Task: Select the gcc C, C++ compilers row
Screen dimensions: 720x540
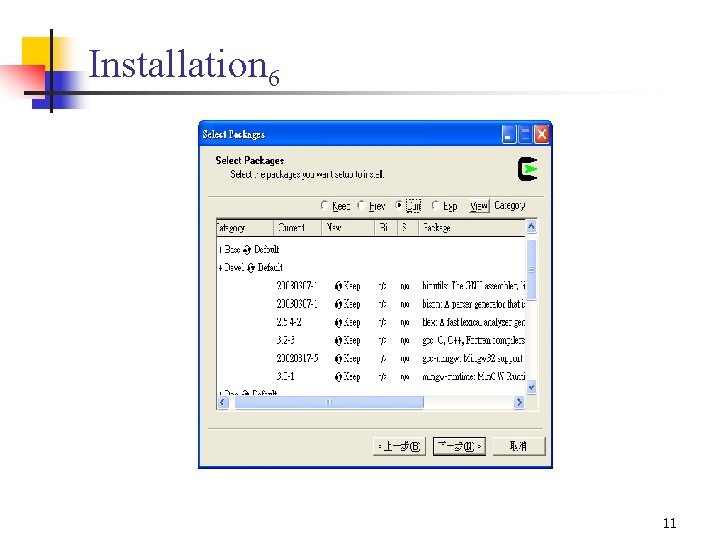Action: (474, 340)
